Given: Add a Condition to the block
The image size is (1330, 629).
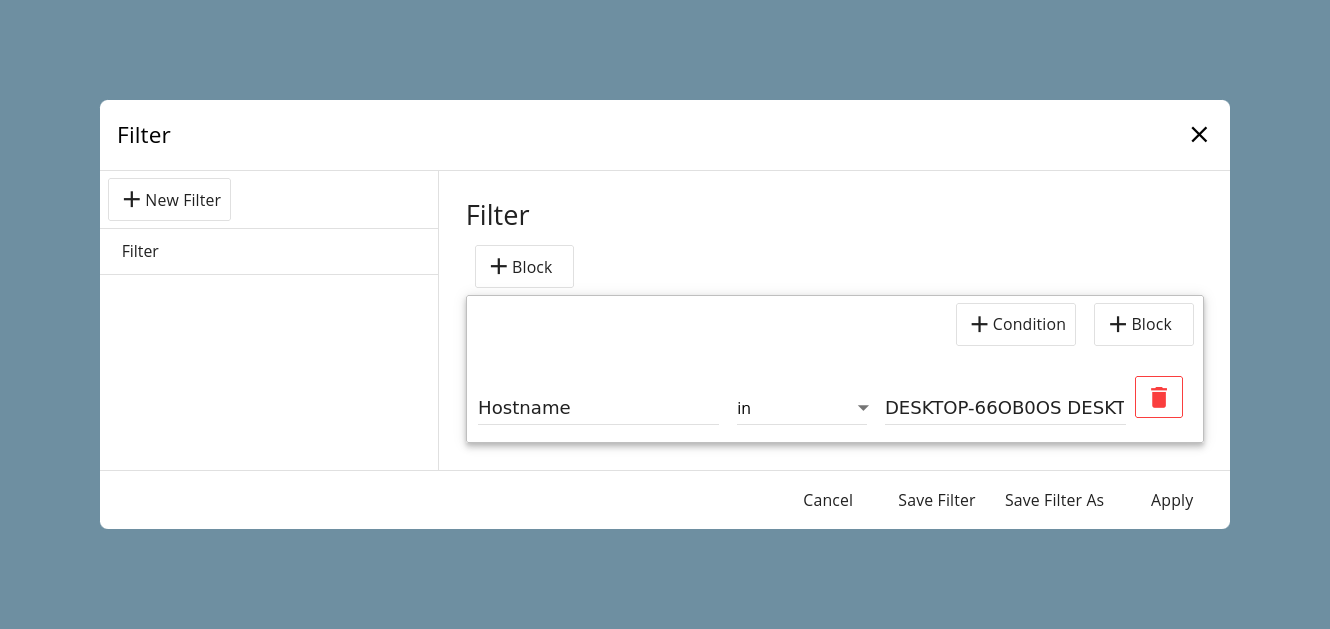Looking at the screenshot, I should point(1016,325).
